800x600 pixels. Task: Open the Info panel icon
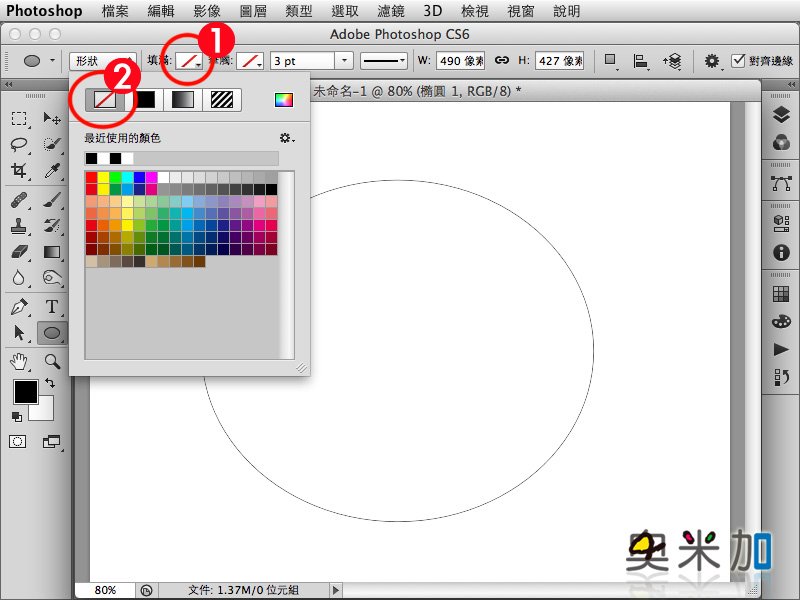click(x=781, y=253)
